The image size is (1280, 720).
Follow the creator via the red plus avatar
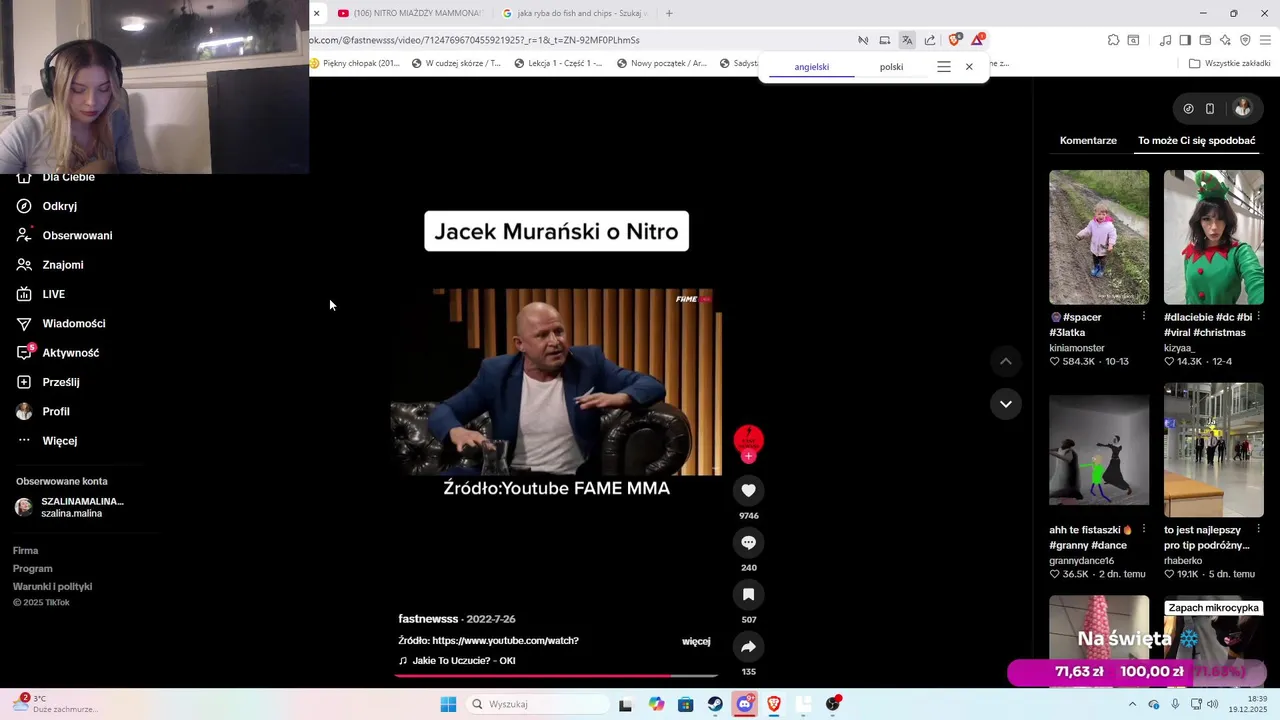pos(748,456)
